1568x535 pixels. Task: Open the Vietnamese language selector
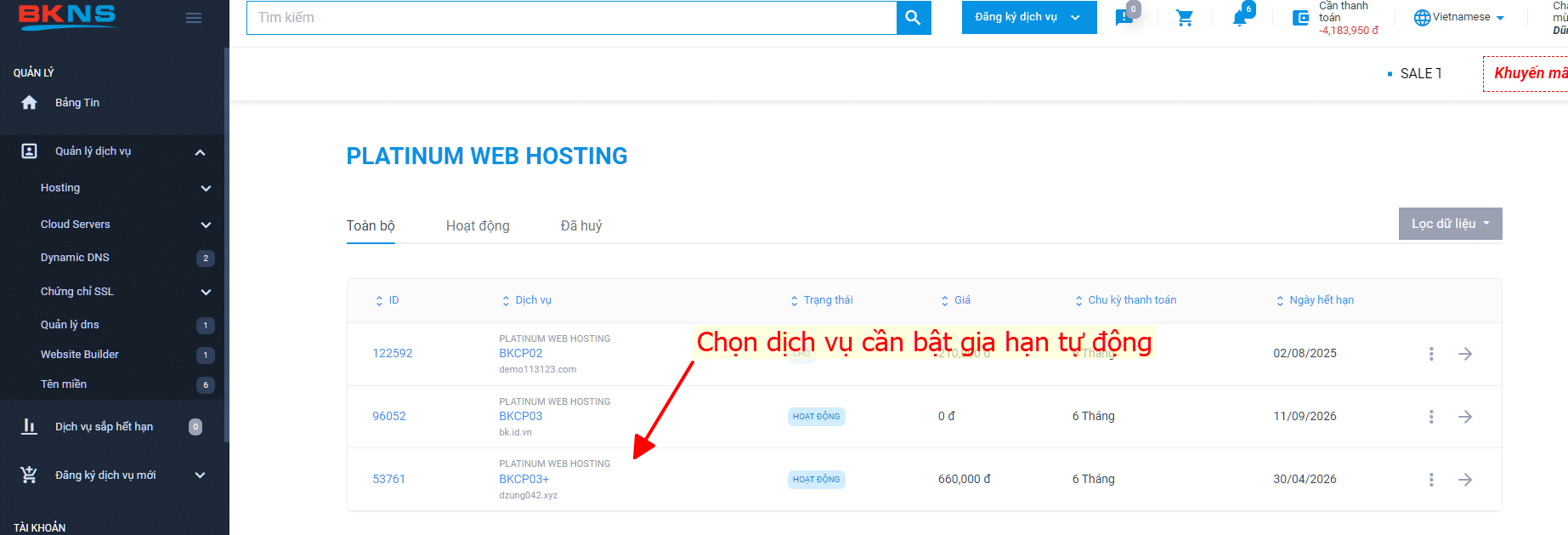pyautogui.click(x=1459, y=18)
